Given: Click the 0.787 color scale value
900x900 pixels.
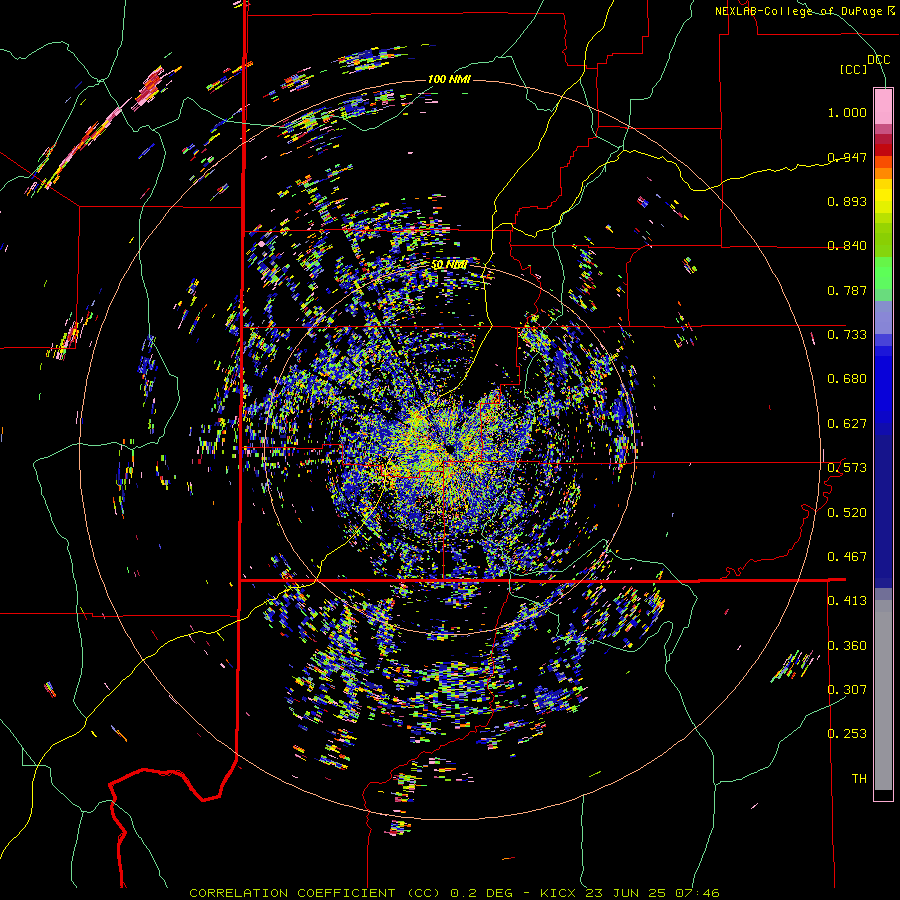Looking at the screenshot, I should click(847, 290).
